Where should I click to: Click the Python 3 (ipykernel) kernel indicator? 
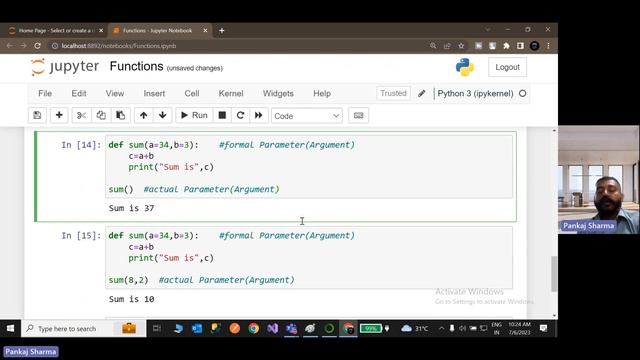tap(476, 93)
